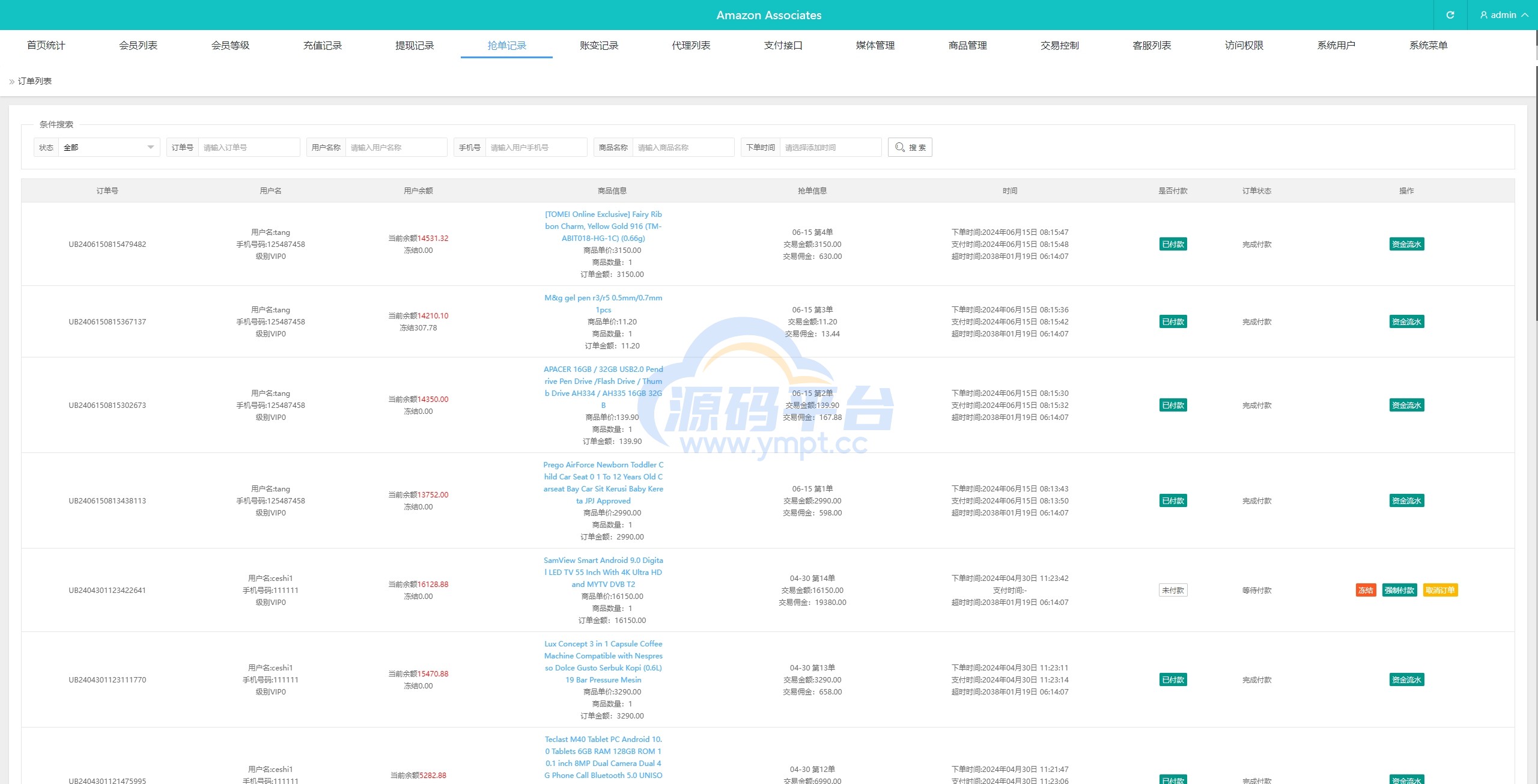
Task: Open the admin user menu
Action: 1504,15
